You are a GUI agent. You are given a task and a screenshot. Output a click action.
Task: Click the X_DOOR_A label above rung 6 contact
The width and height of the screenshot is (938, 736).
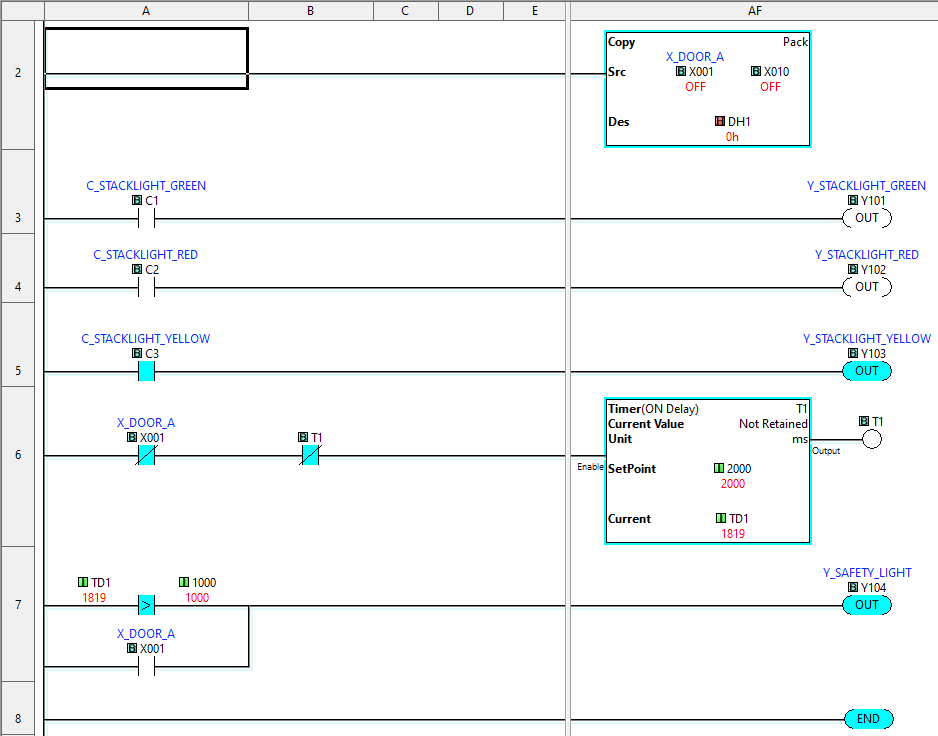click(x=146, y=422)
